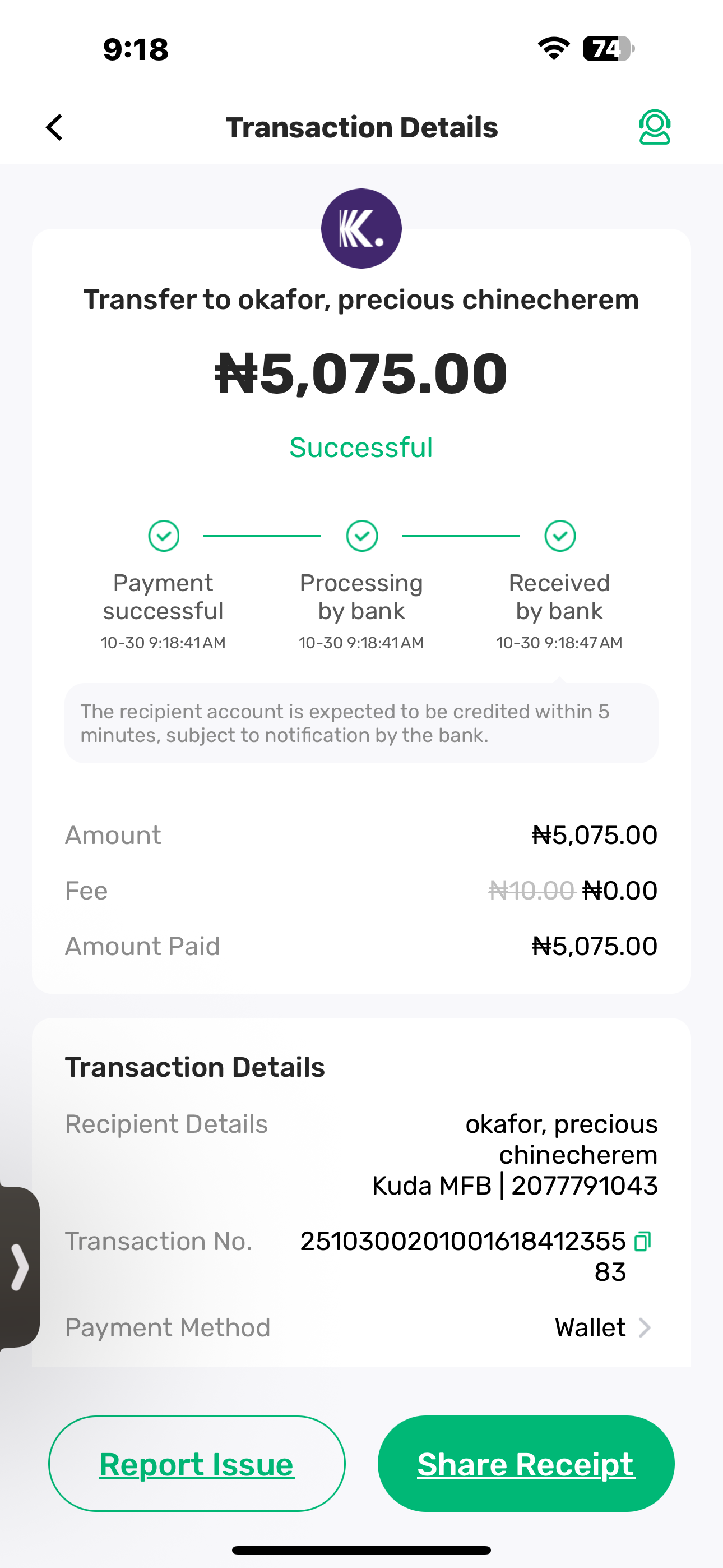Image resolution: width=723 pixels, height=1568 pixels.
Task: Tap the recipient credit notice message
Action: pyautogui.click(x=361, y=723)
